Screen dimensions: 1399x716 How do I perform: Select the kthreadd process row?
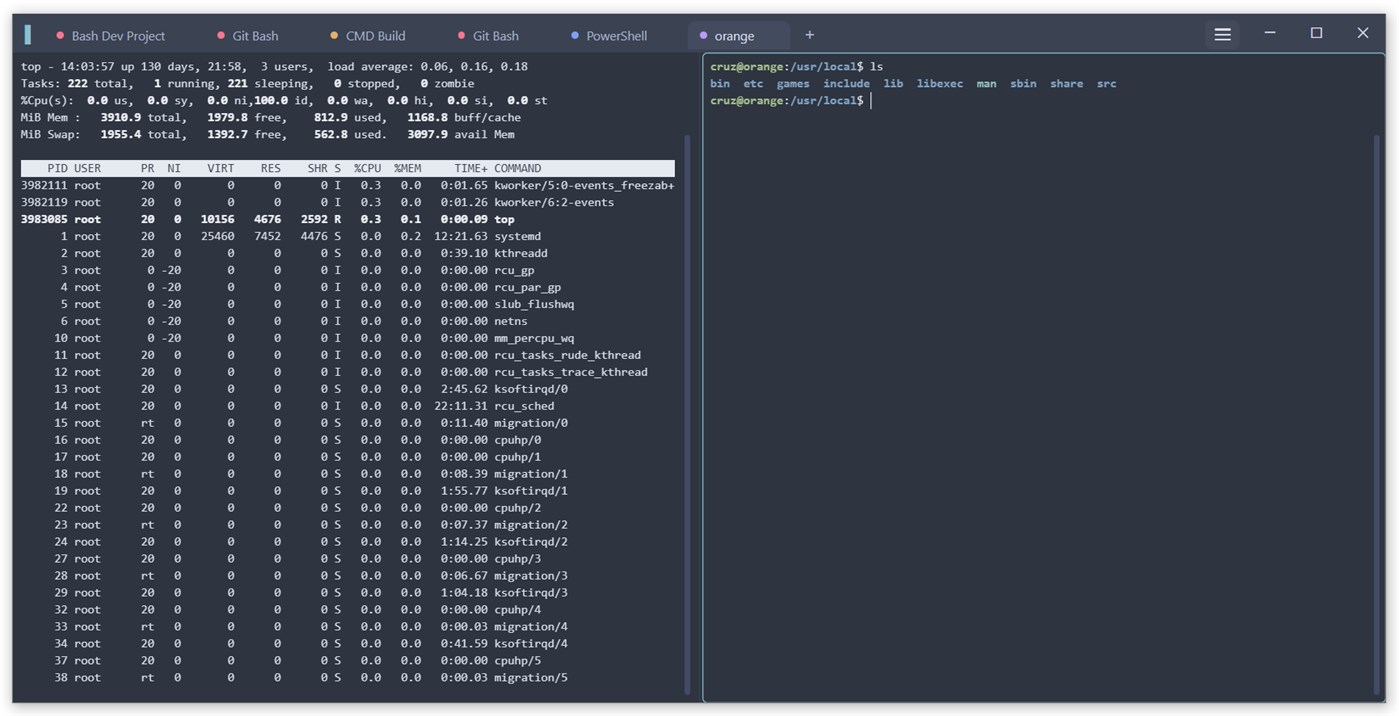pyautogui.click(x=347, y=254)
